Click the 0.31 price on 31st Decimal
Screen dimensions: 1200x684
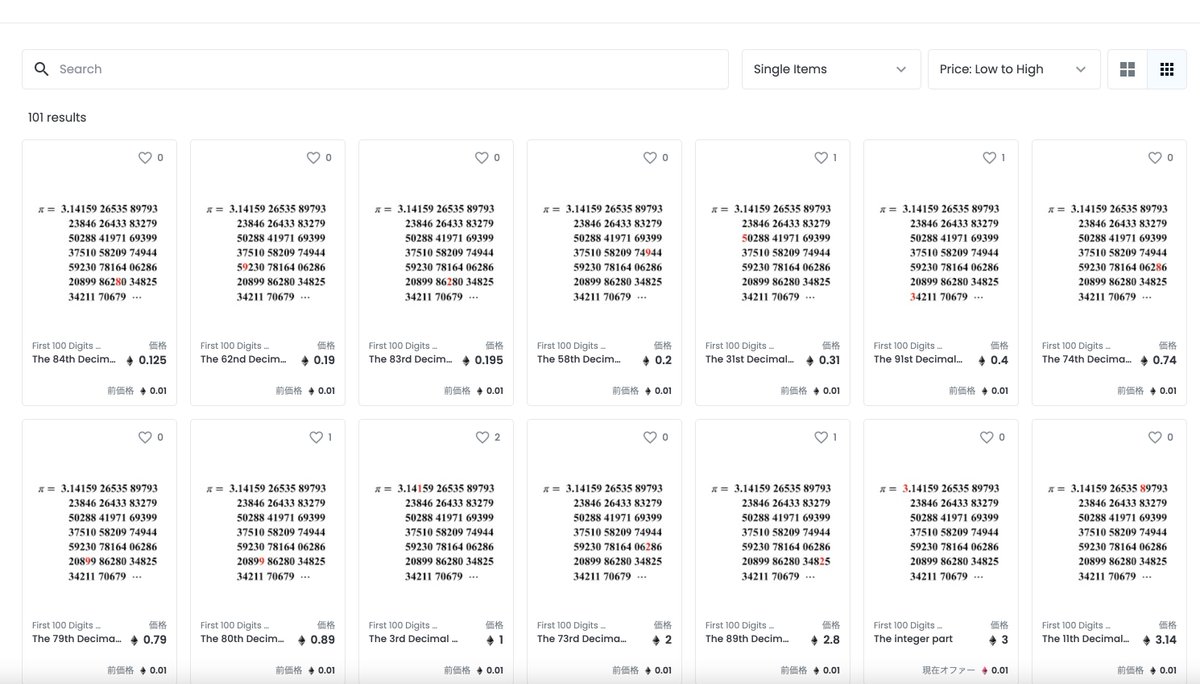tap(829, 360)
